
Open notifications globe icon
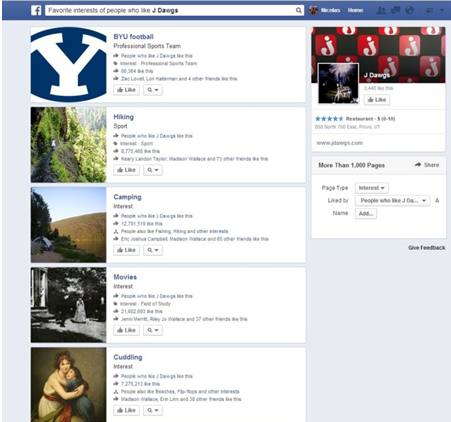click(410, 10)
